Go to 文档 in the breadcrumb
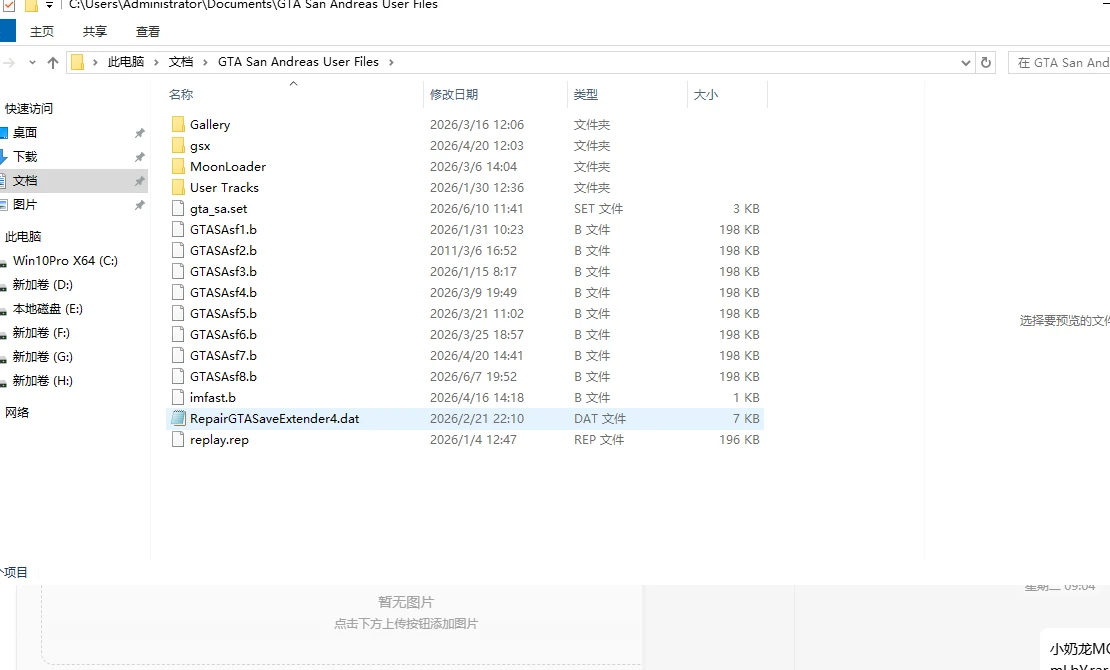This screenshot has width=1110, height=670. (x=181, y=62)
